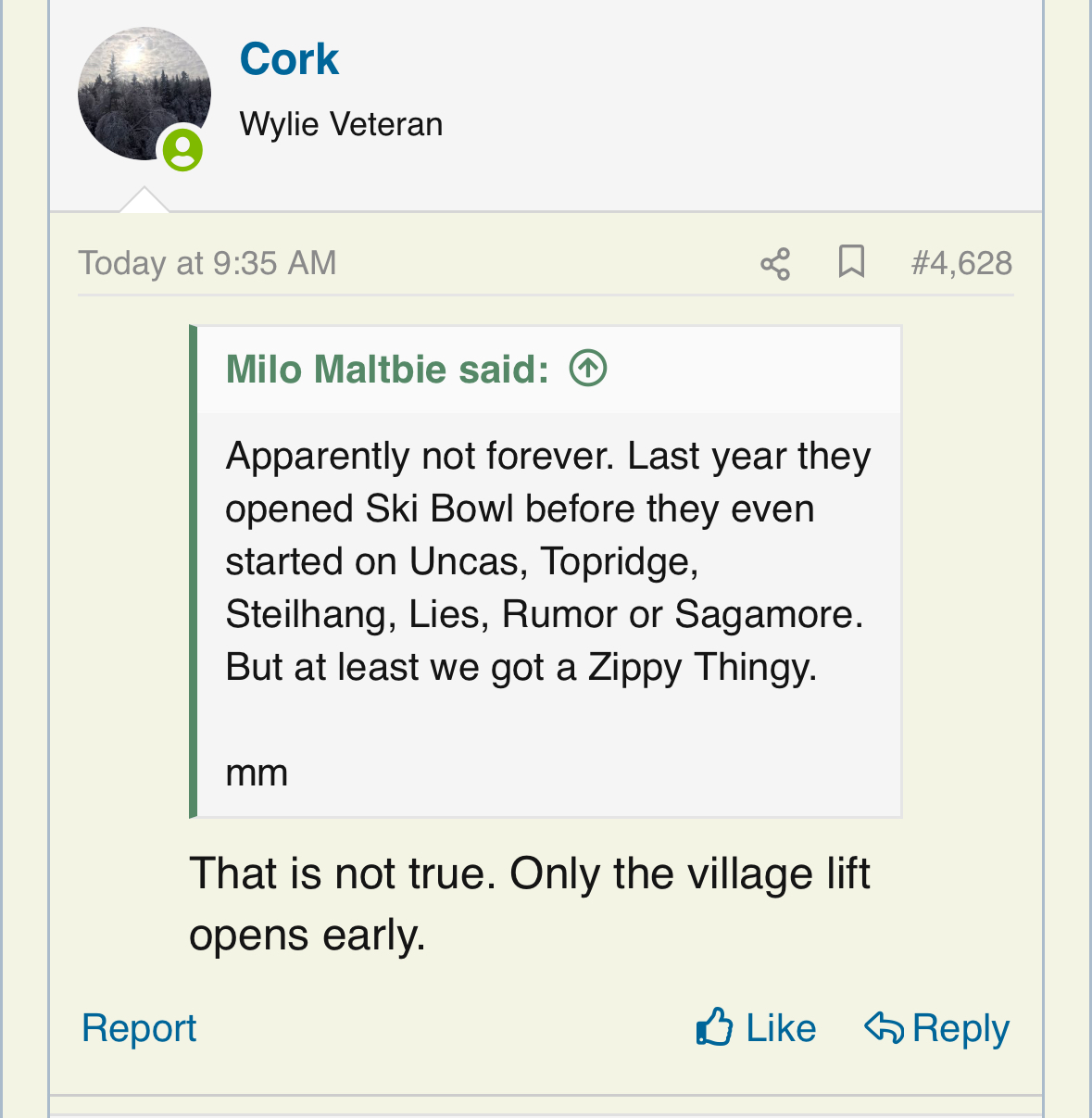This screenshot has height=1118, width=1092.
Task: Click the pointer triangle below the avatar
Action: 144,200
